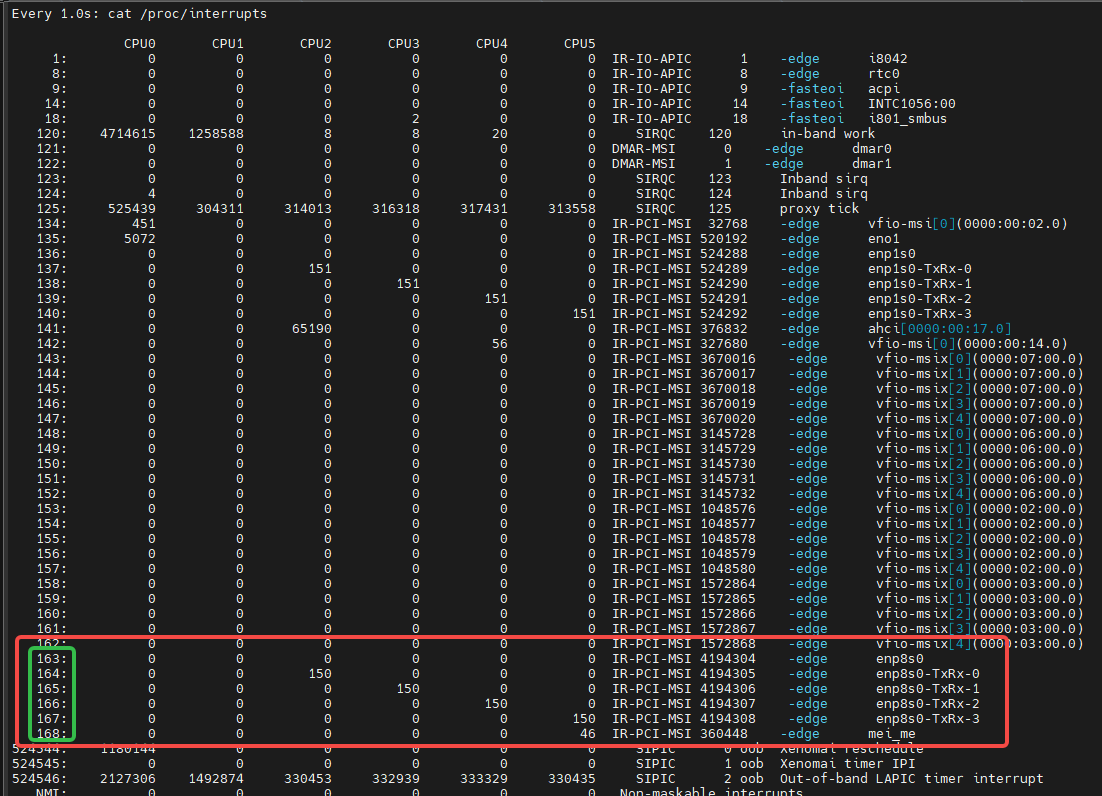Select the 'in-band work' label
This screenshot has height=796, width=1102.
(x=827, y=134)
